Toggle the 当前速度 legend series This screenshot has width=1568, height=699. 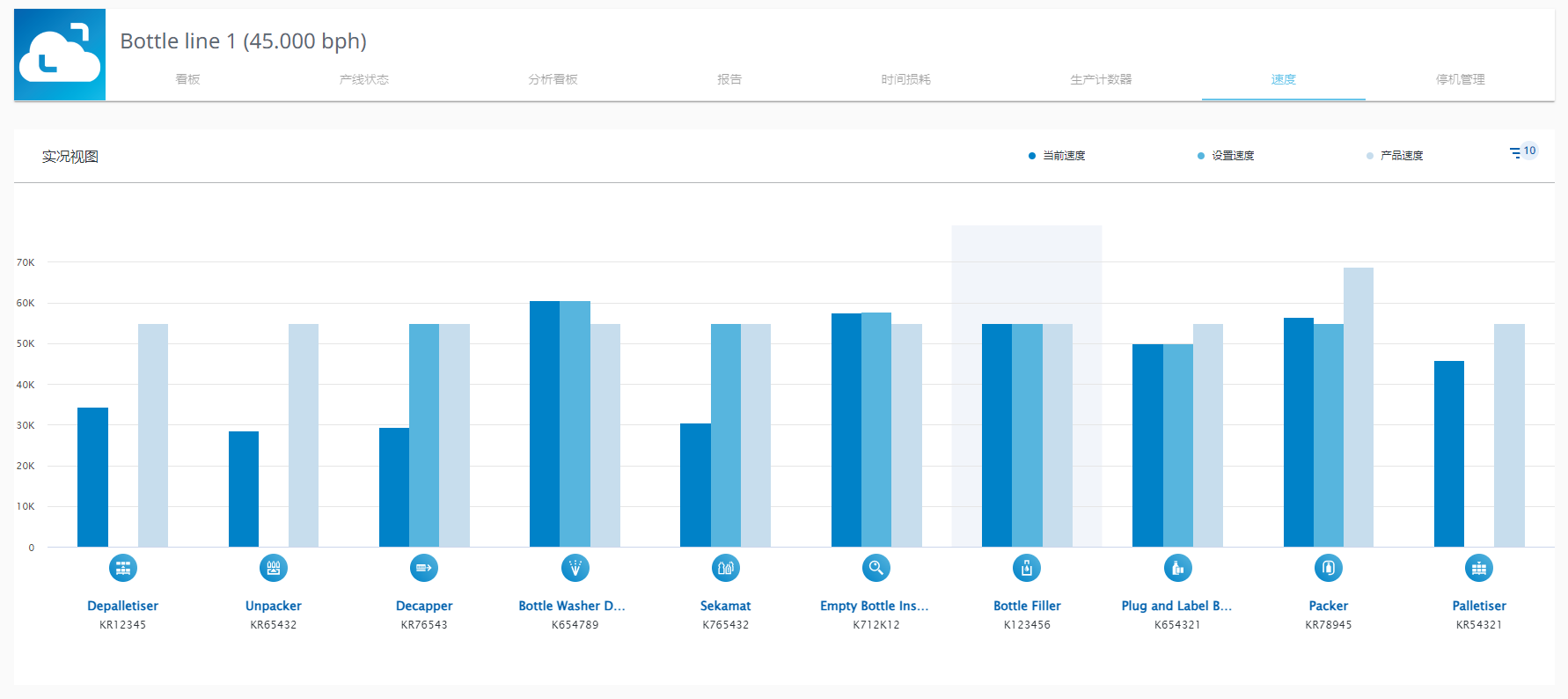tap(1057, 156)
